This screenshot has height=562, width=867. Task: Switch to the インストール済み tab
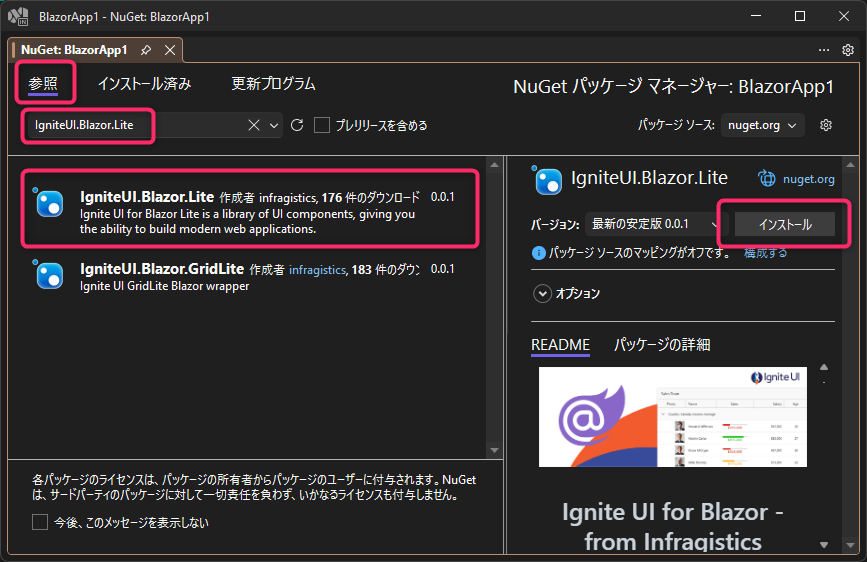point(145,84)
